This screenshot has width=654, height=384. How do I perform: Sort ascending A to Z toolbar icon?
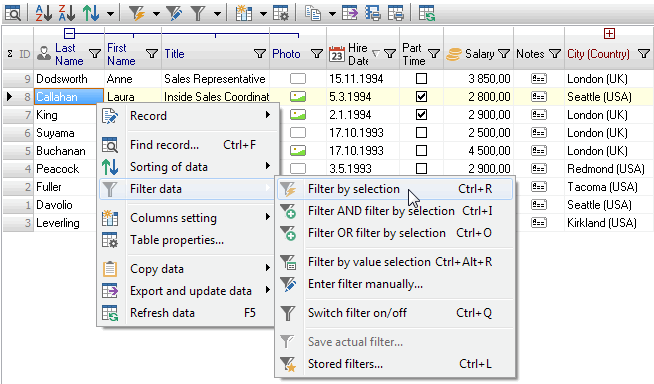point(44,13)
